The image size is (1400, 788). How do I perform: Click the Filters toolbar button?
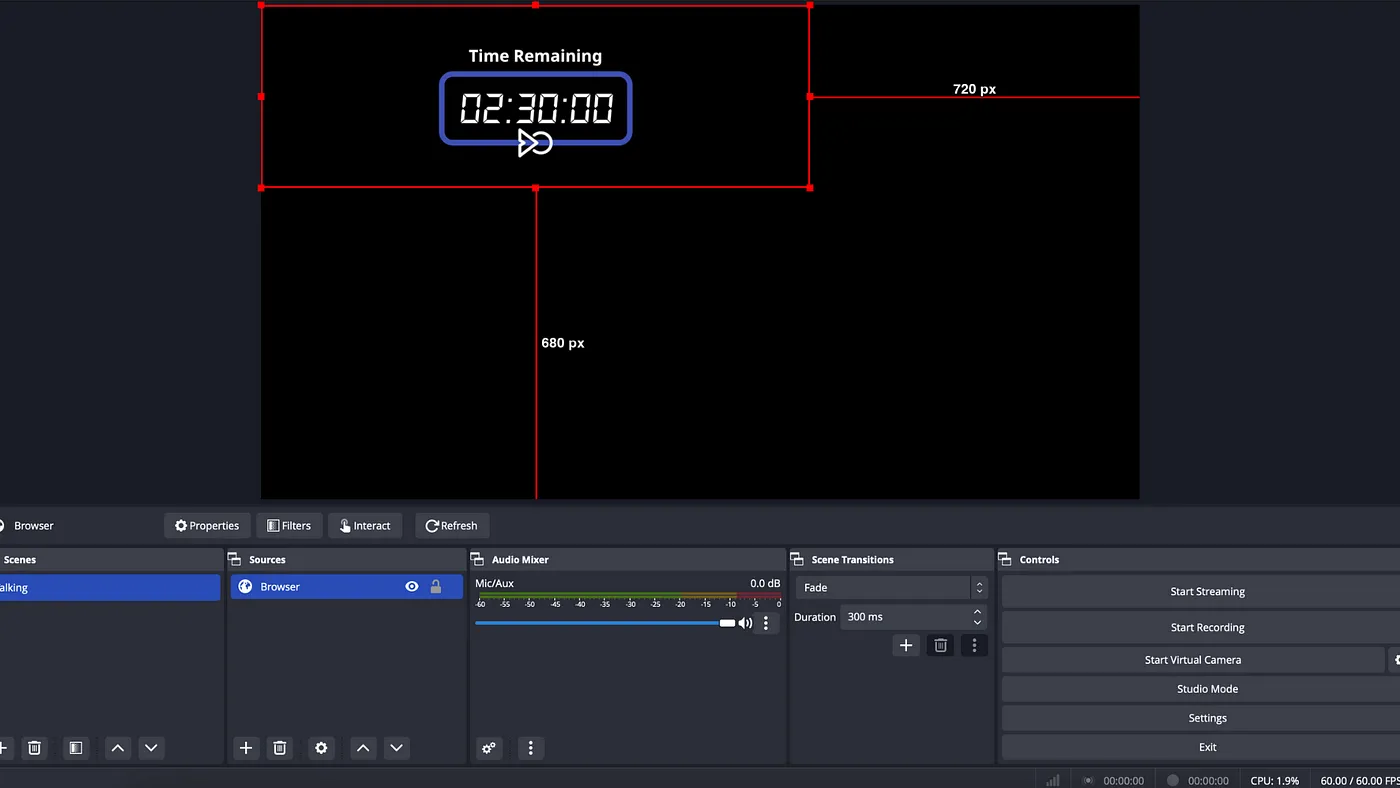pos(289,526)
